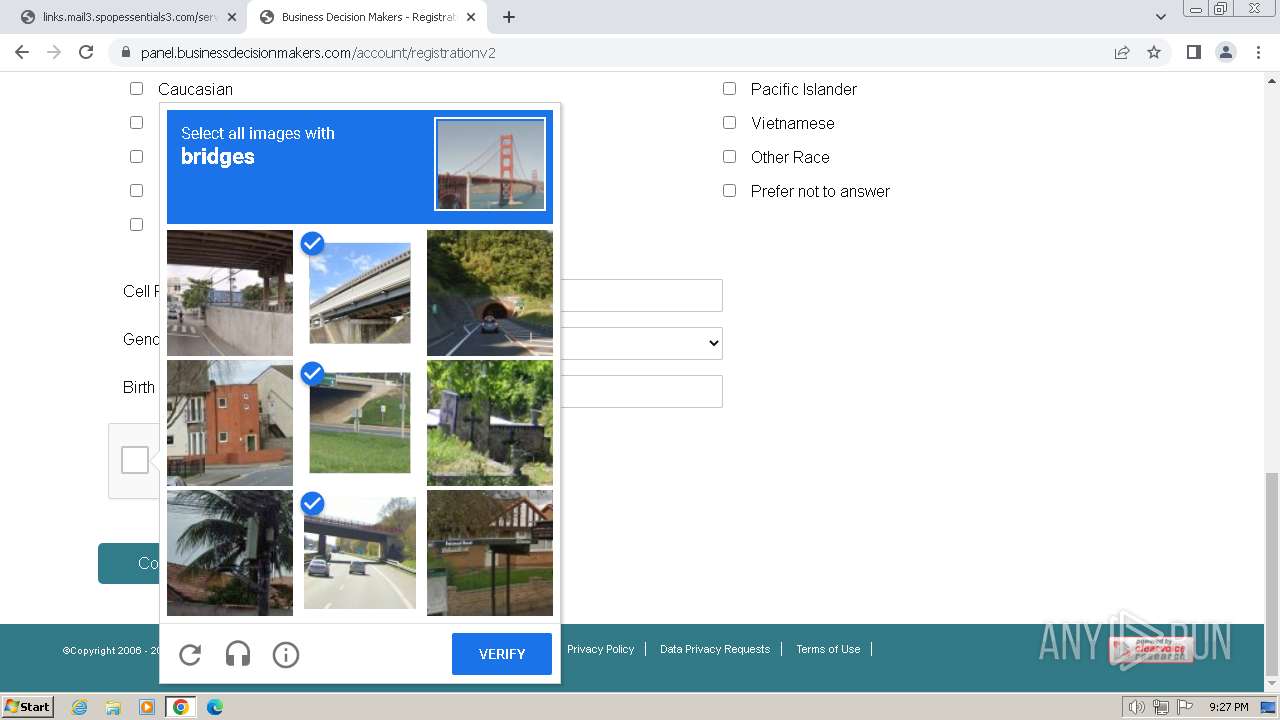Open captcha help info icon
Image resolution: width=1280 pixels, height=720 pixels.
tap(286, 655)
